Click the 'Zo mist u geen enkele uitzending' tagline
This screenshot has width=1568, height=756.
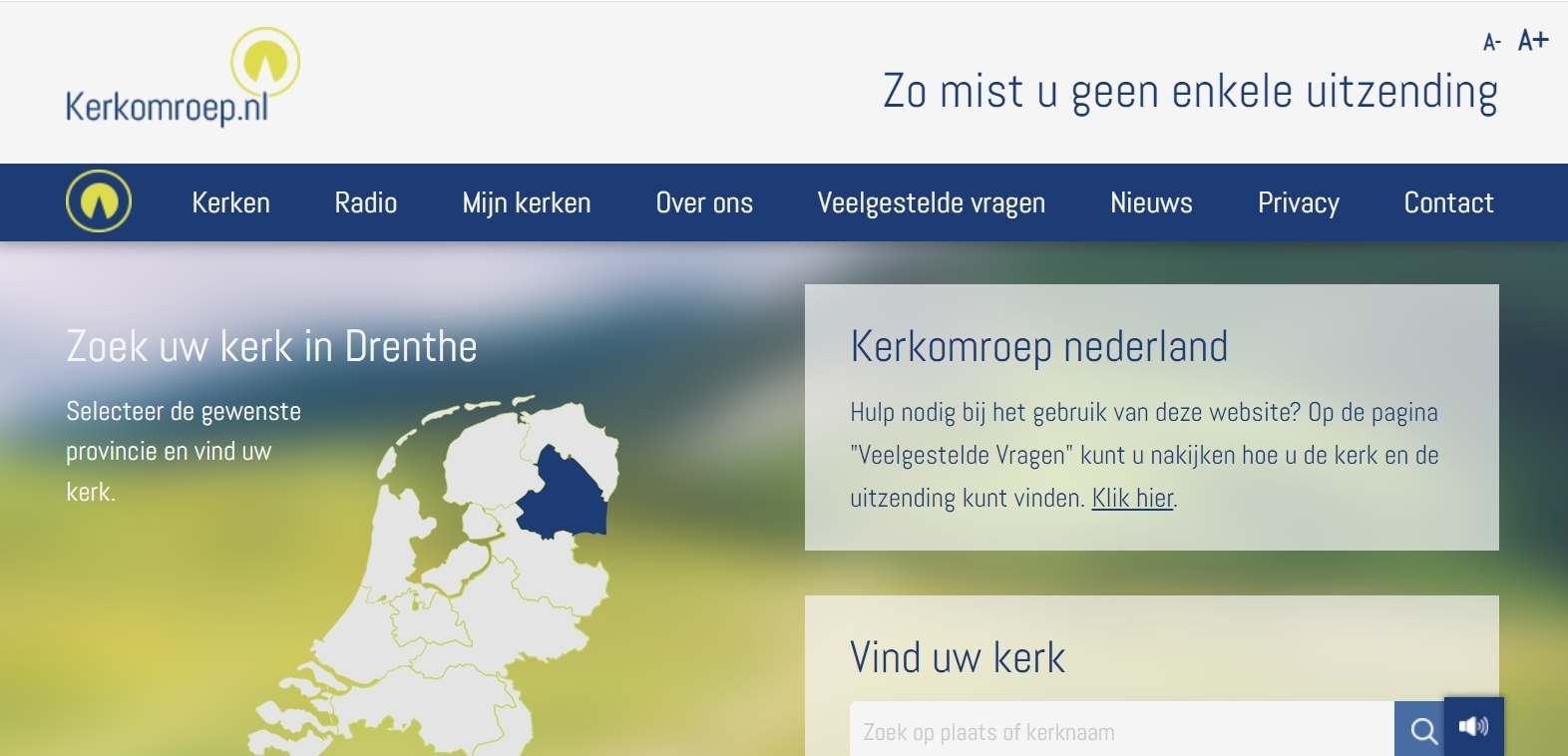pyautogui.click(x=1190, y=92)
